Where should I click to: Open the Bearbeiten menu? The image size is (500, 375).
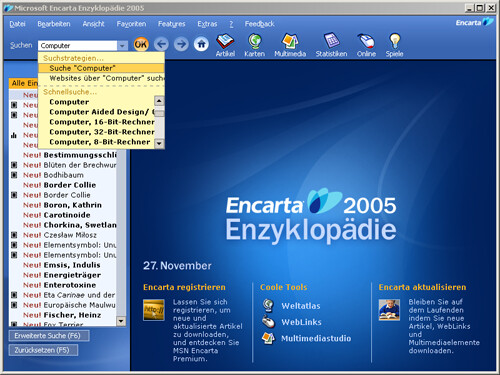tap(54, 24)
